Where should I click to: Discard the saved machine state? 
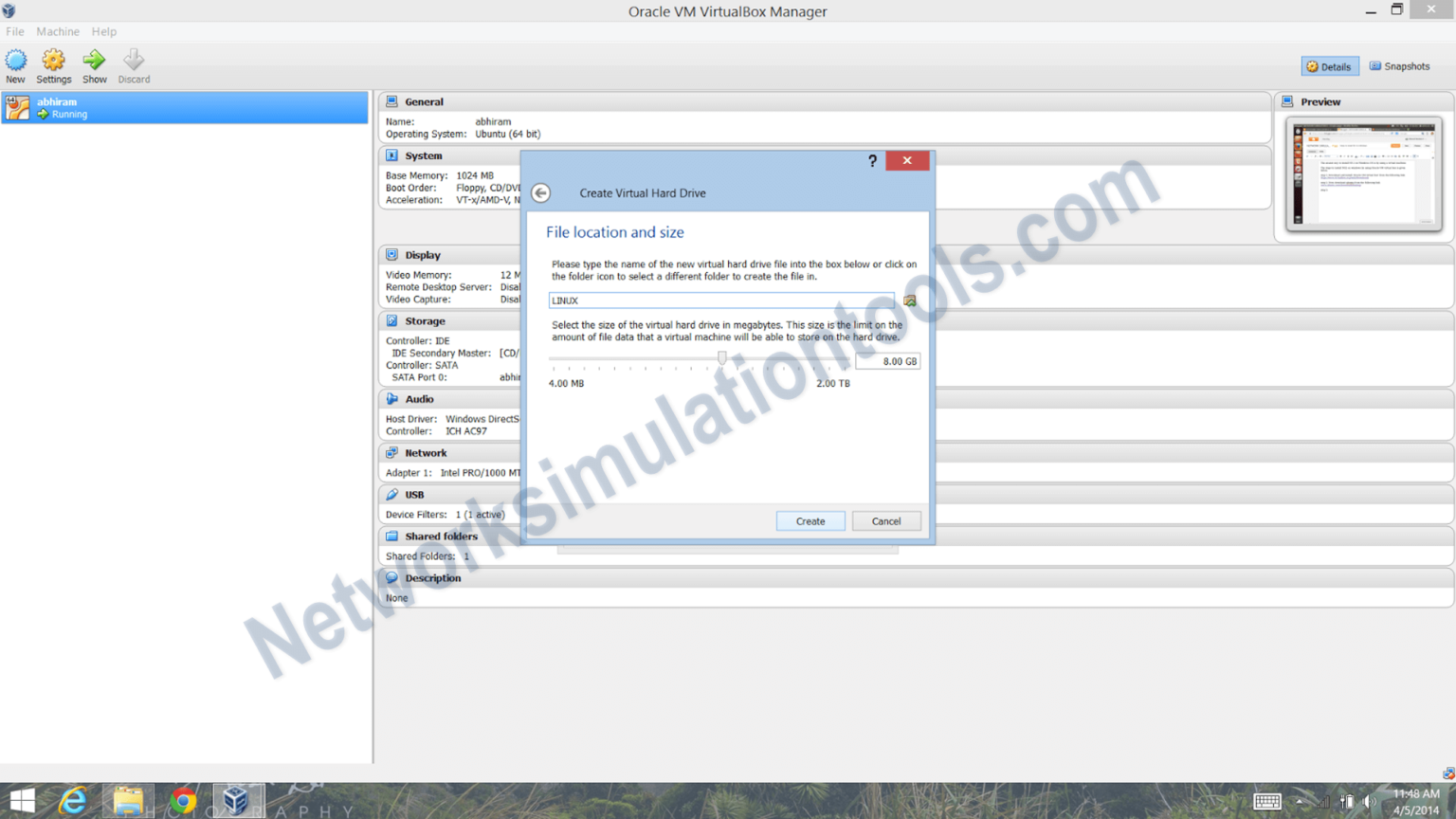134,64
